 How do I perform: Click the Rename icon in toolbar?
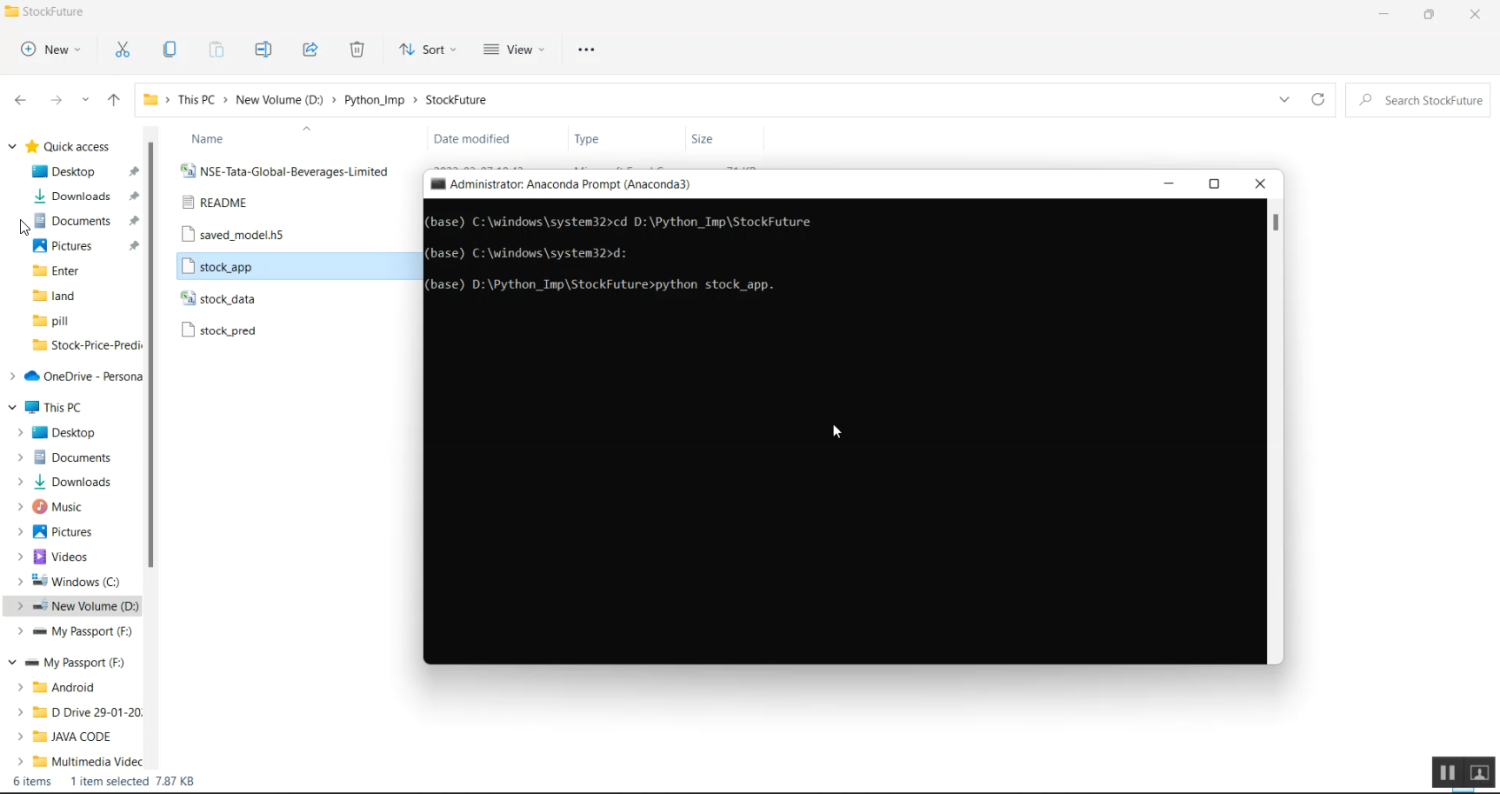(263, 50)
